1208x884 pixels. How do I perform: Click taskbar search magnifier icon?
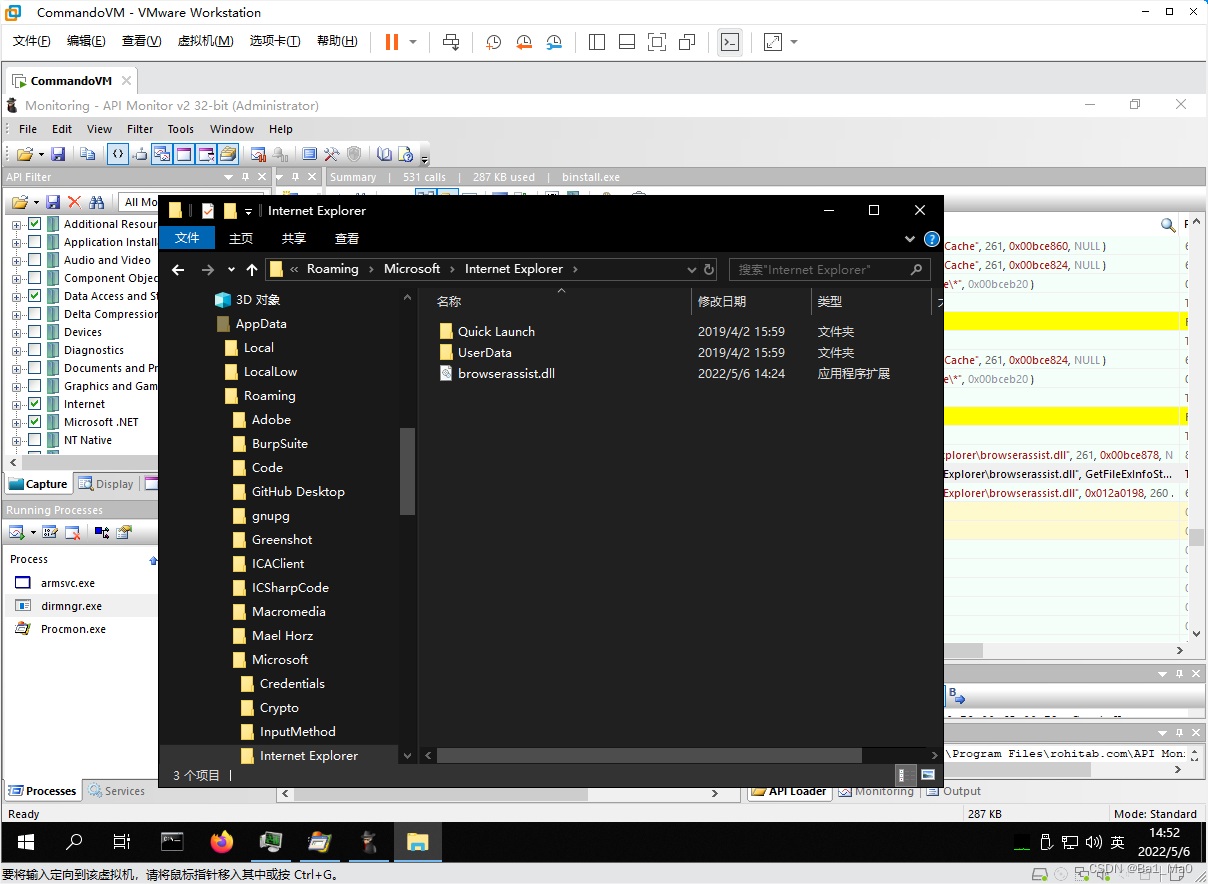[x=74, y=842]
